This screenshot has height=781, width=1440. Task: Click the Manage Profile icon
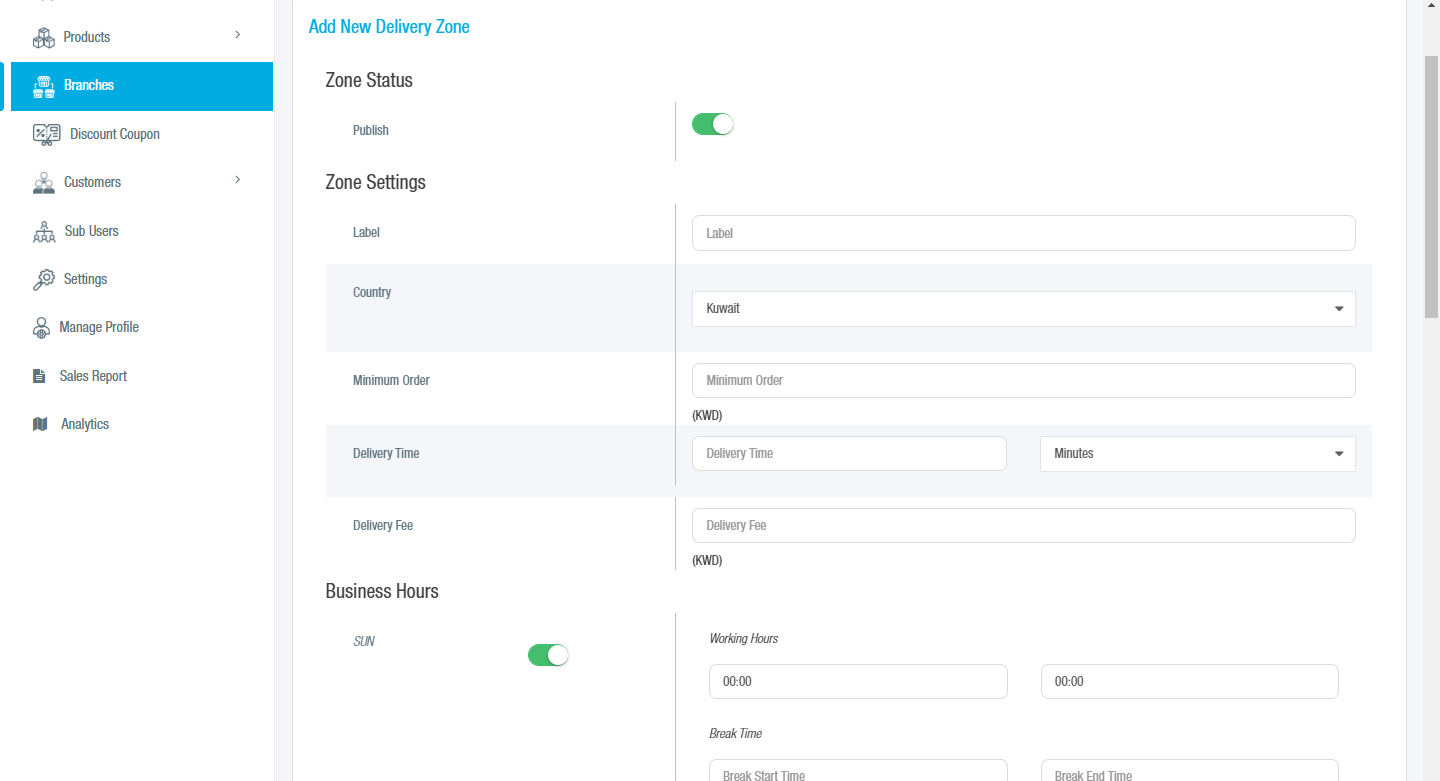click(x=41, y=327)
